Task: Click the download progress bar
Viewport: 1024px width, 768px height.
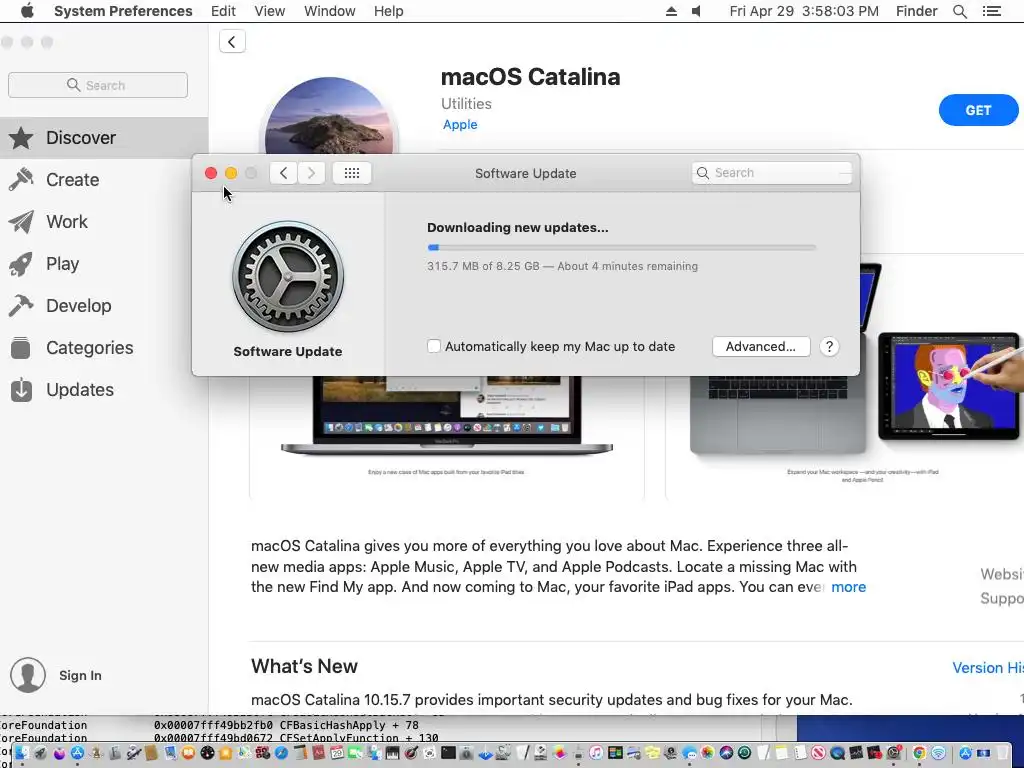Action: point(621,248)
